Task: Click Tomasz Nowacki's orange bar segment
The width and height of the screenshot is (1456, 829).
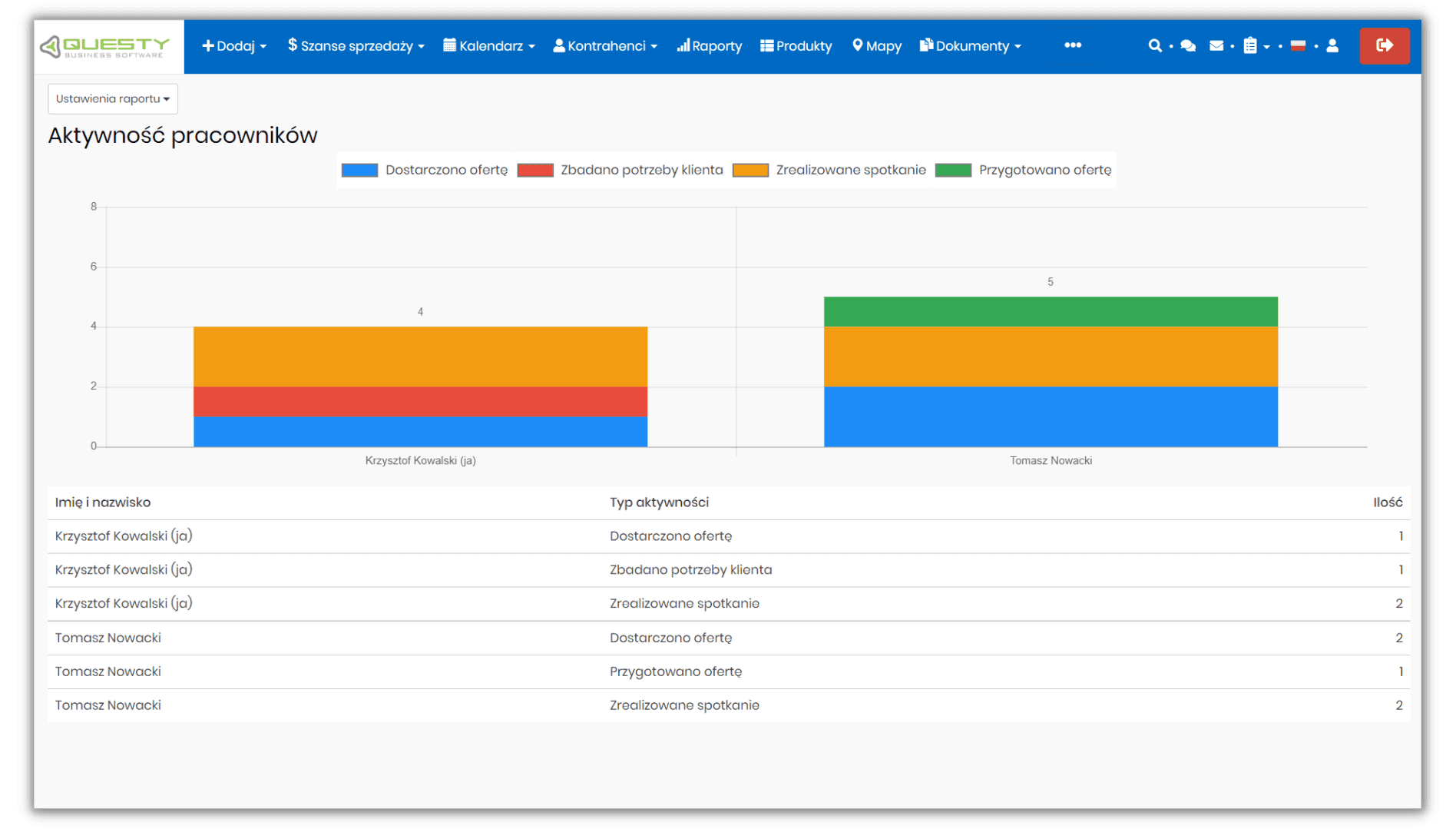Action: click(x=1051, y=356)
